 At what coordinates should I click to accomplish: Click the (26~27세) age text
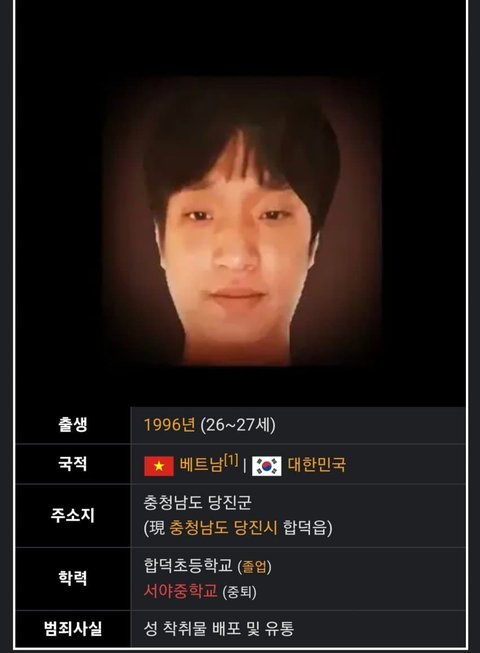(x=238, y=425)
